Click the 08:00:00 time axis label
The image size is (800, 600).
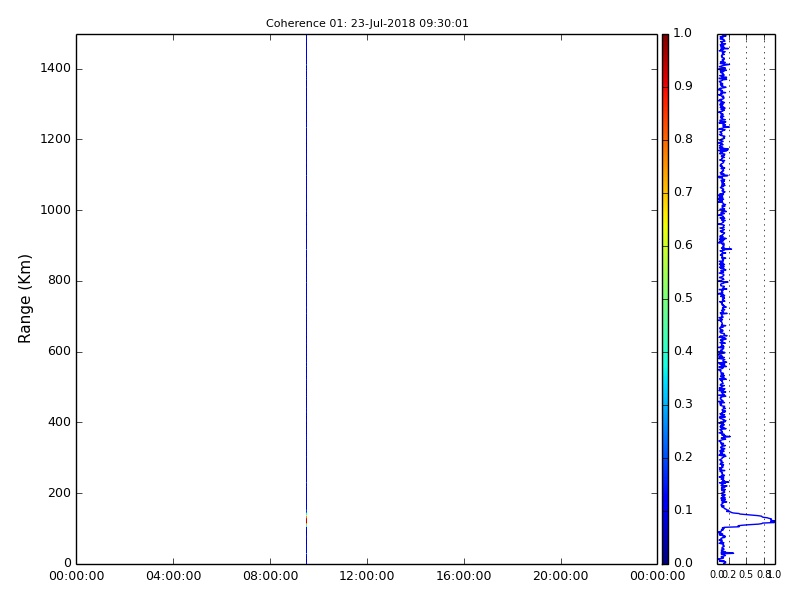click(x=270, y=576)
